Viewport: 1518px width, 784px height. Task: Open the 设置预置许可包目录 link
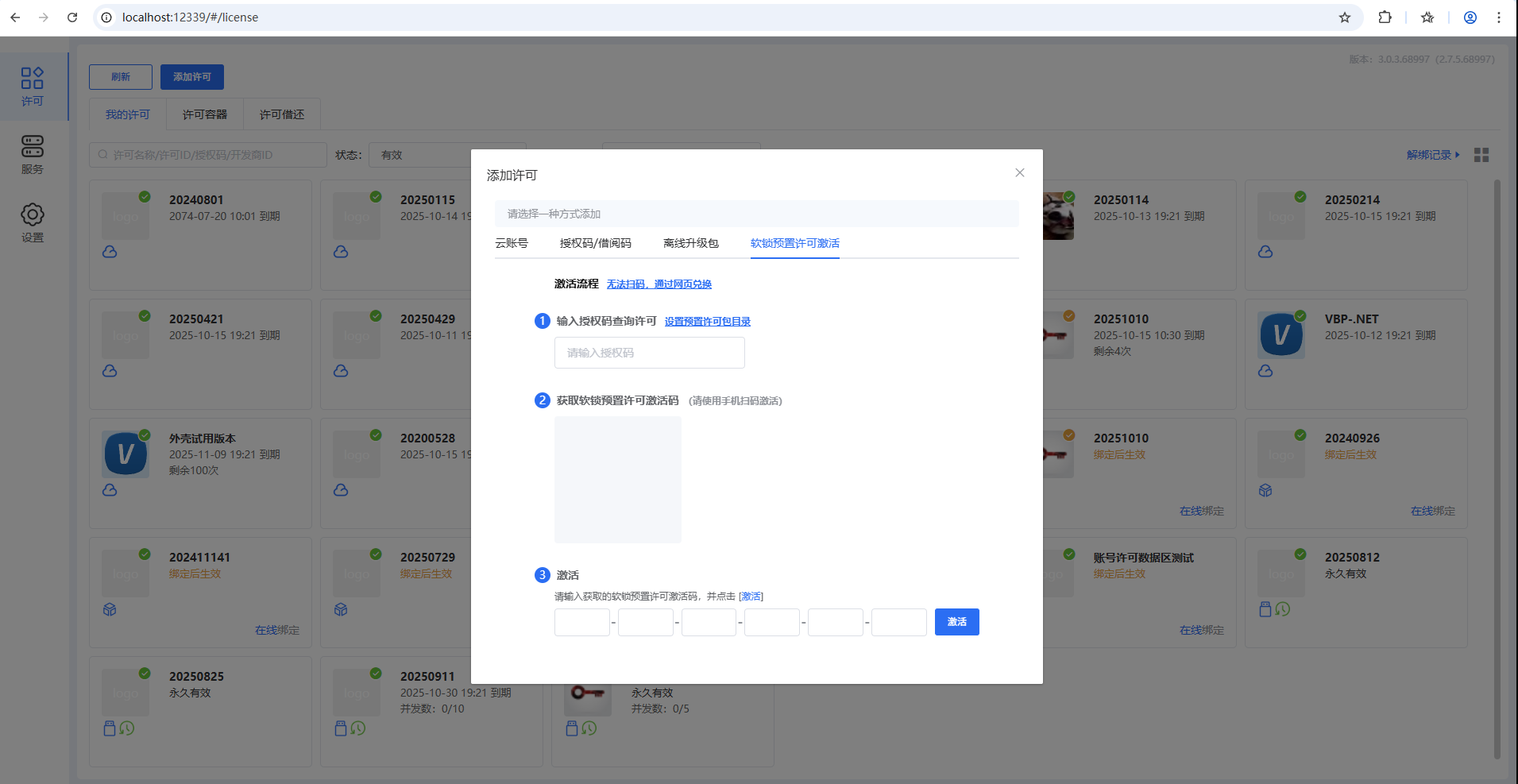click(x=708, y=322)
